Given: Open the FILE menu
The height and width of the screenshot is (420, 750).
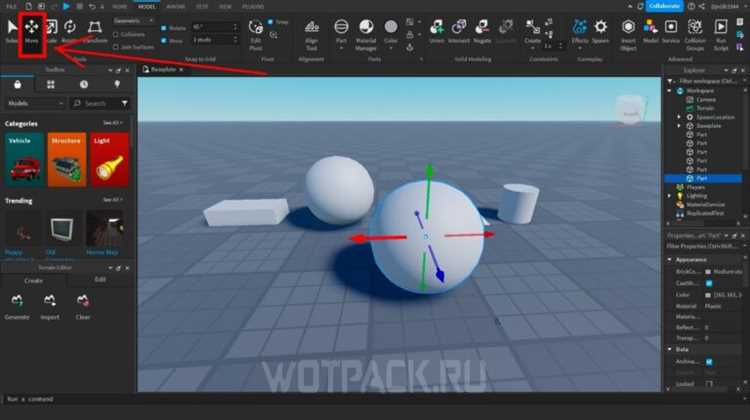Looking at the screenshot, I should pos(11,7).
